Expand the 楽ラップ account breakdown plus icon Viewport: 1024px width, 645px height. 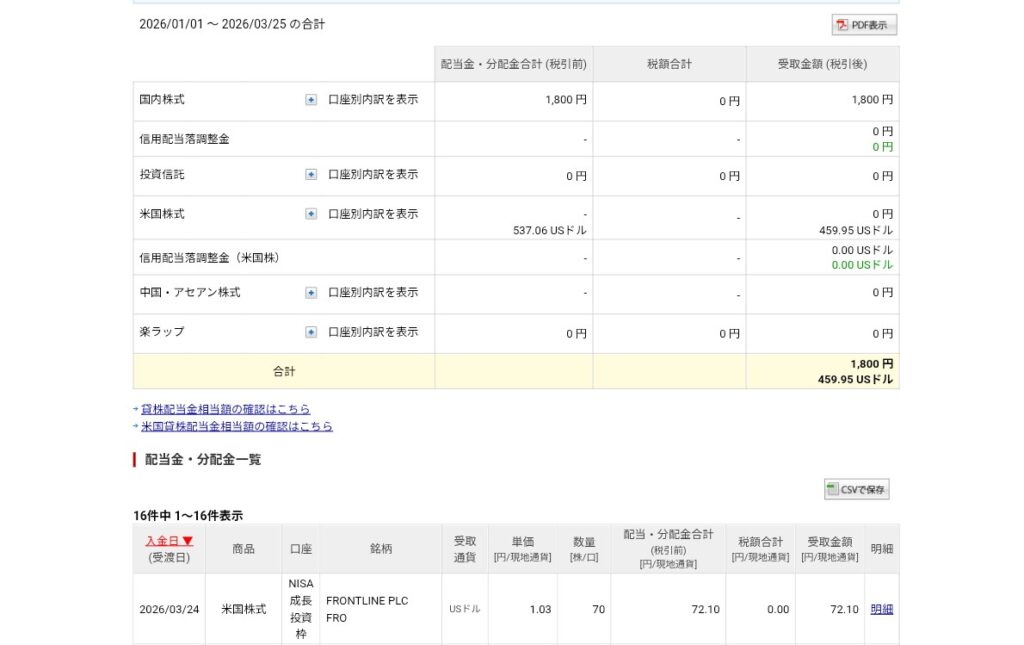(311, 332)
